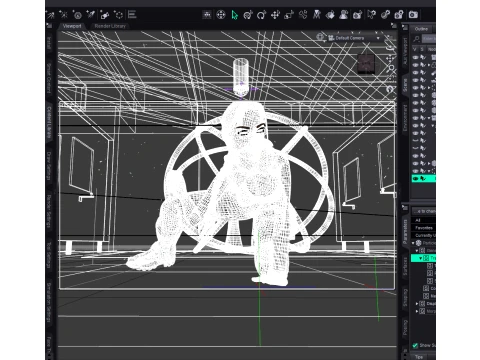Open the Tips tab at bottom
Viewport: 480px width, 360px height.
pos(419,357)
